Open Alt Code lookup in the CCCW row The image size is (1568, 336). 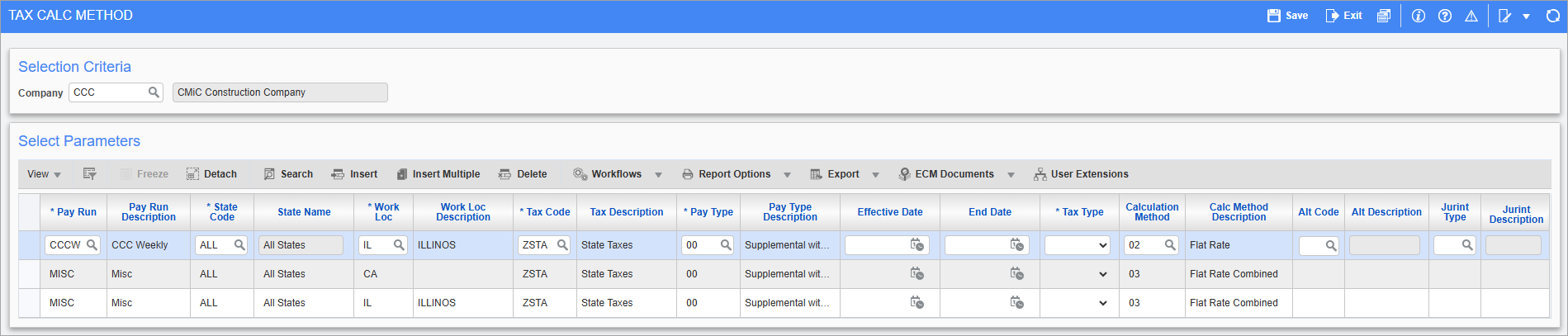point(1331,245)
